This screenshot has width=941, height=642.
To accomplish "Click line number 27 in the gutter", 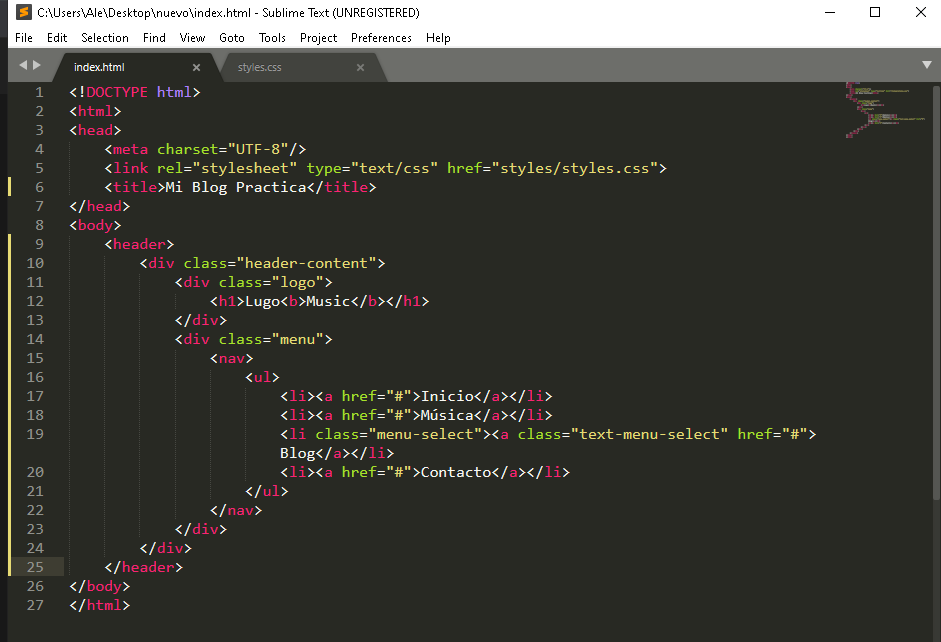I will point(35,605).
